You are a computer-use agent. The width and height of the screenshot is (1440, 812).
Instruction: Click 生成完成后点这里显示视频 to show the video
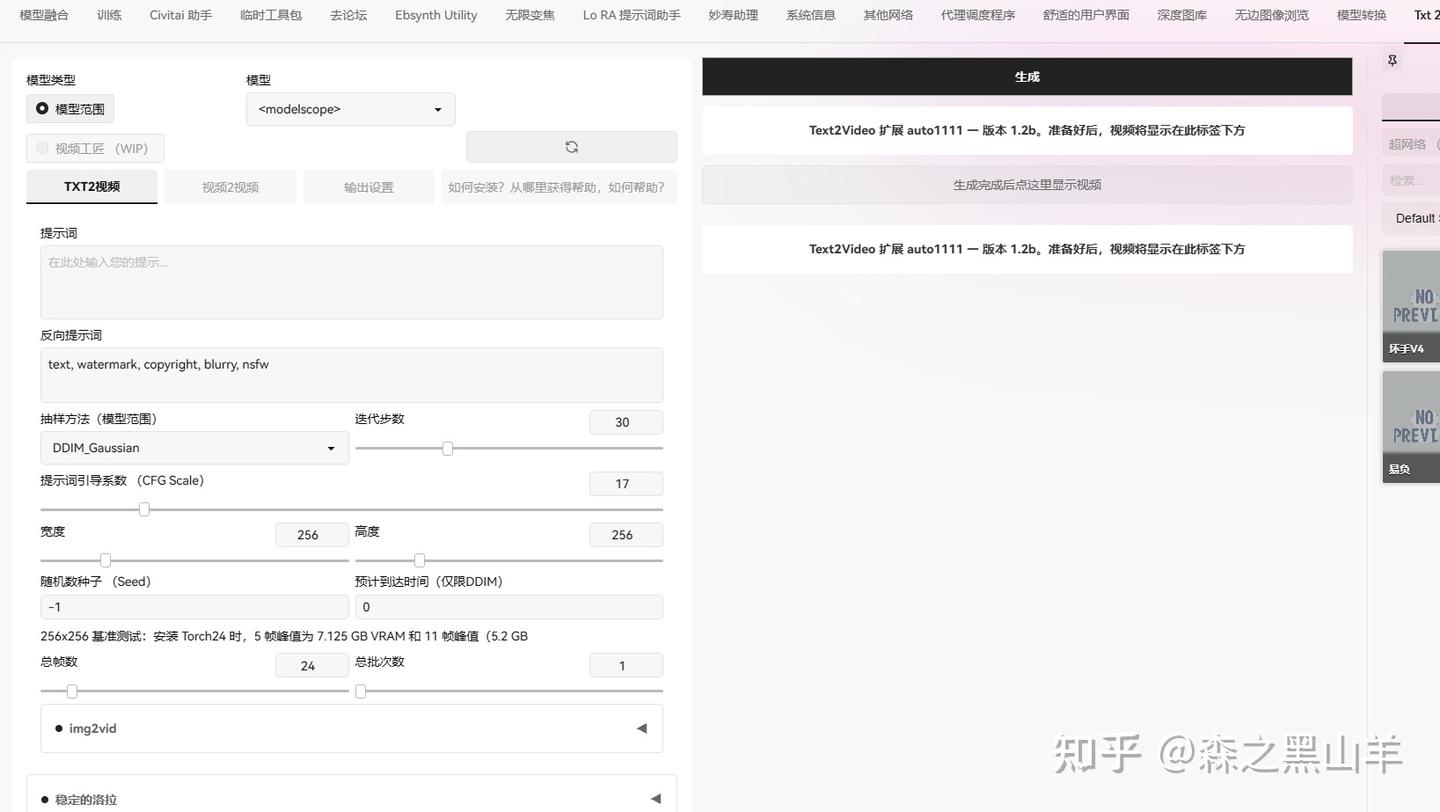coord(1026,184)
